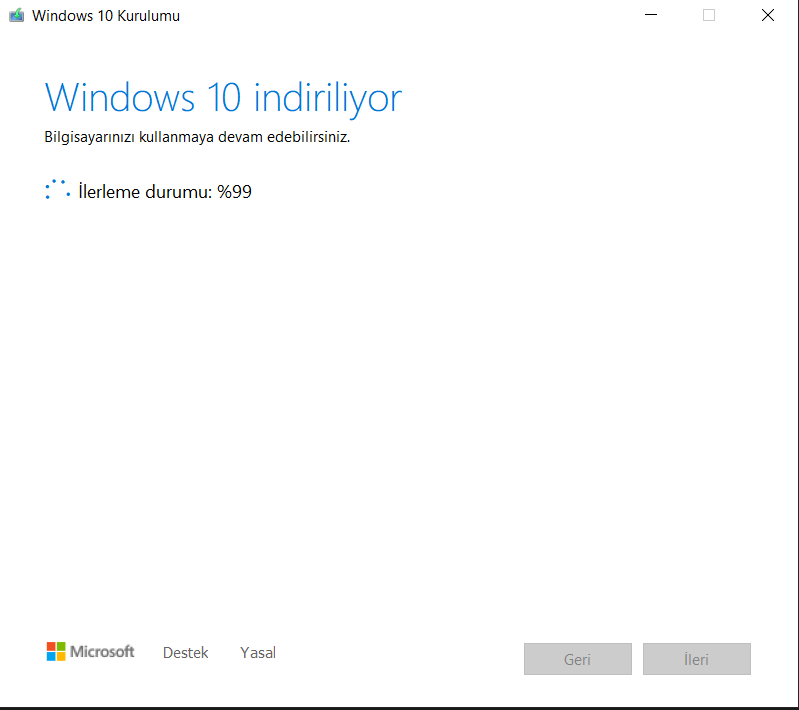Viewport: 799px width, 710px height.
Task: Click the 'Windows 10 Kurulumu' window title
Action: pyautogui.click(x=106, y=16)
